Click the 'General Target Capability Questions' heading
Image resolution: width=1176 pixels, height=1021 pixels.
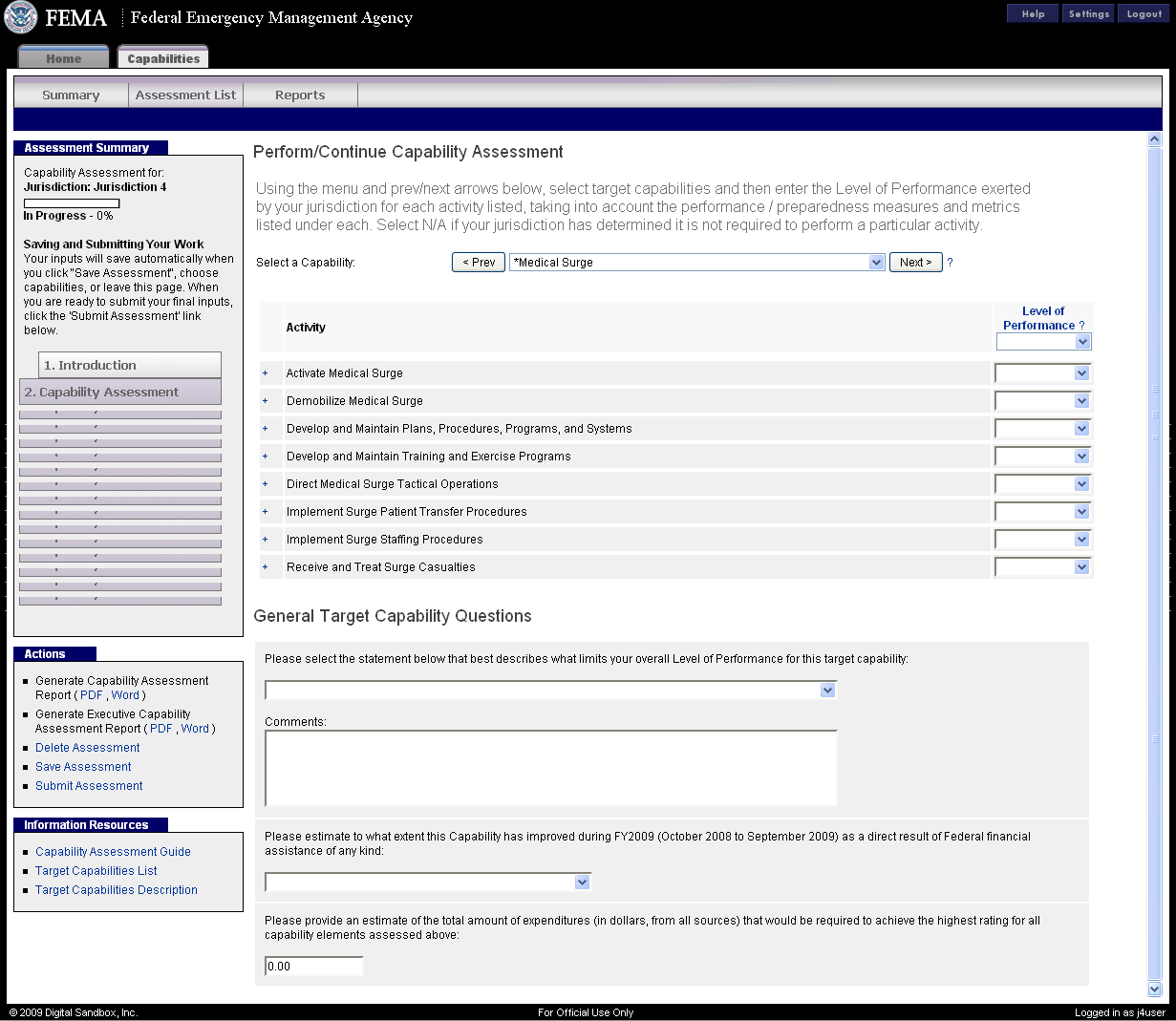point(393,616)
